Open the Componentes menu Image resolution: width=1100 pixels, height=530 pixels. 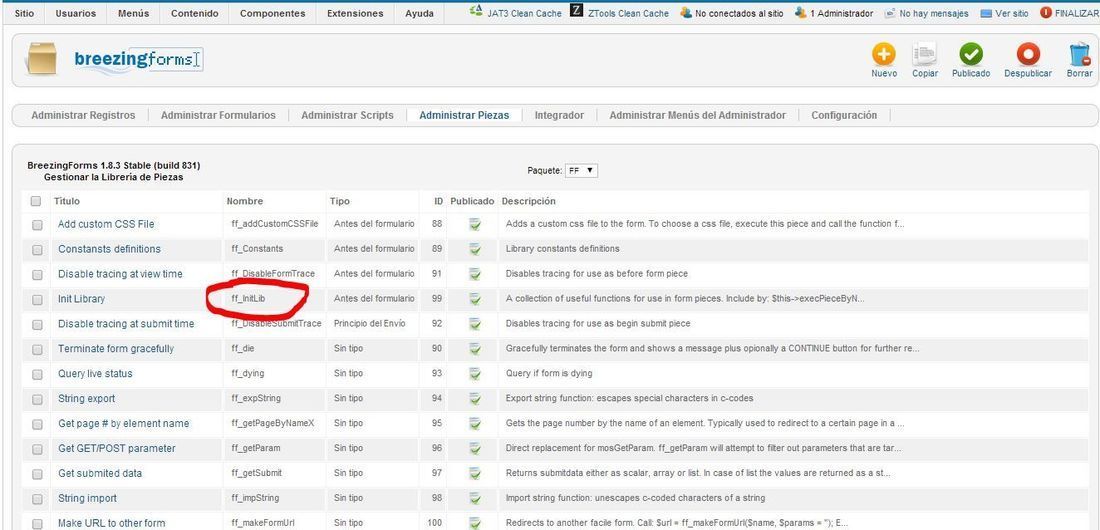(272, 13)
